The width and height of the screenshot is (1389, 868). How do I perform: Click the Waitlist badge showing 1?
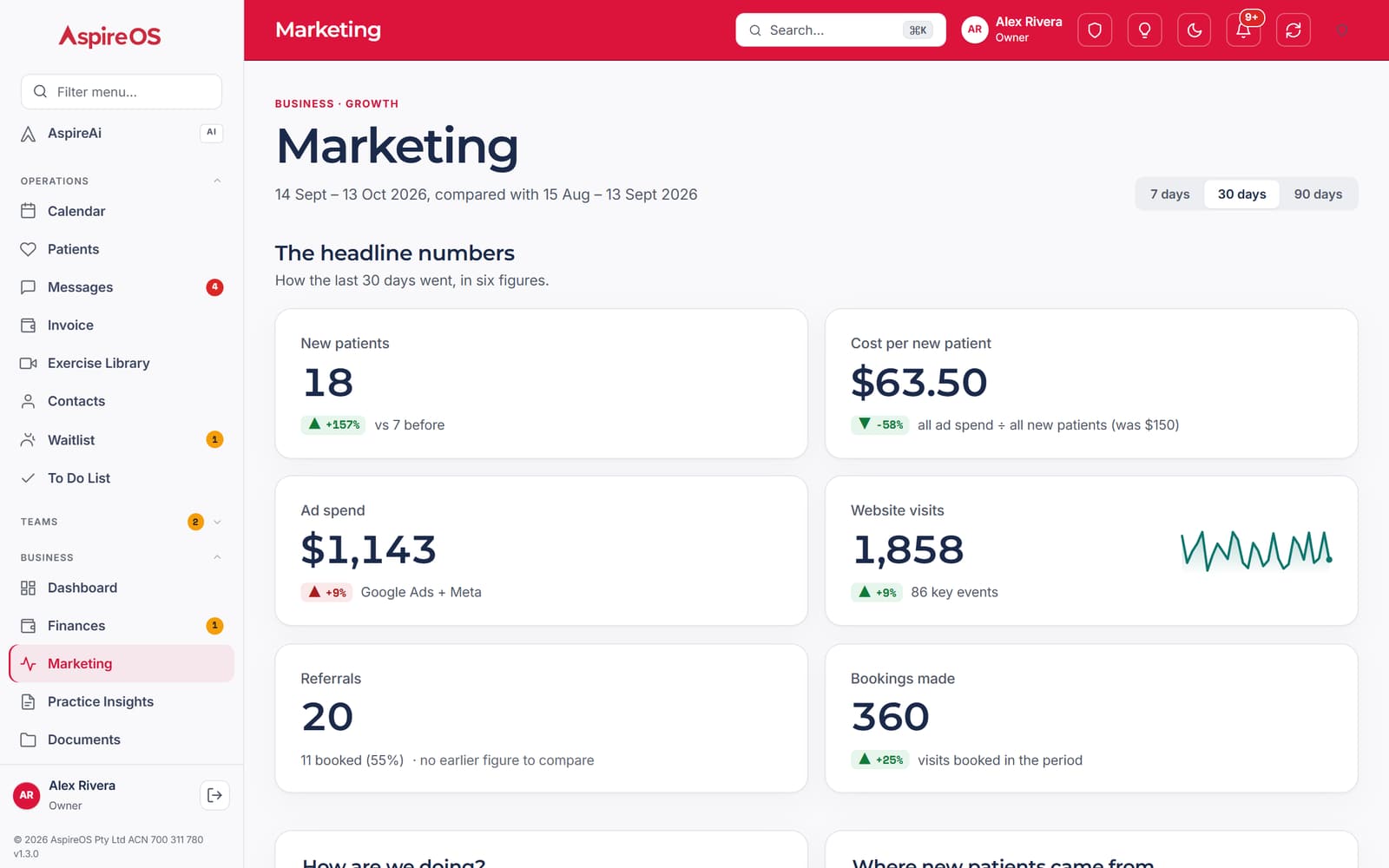pyautogui.click(x=214, y=440)
